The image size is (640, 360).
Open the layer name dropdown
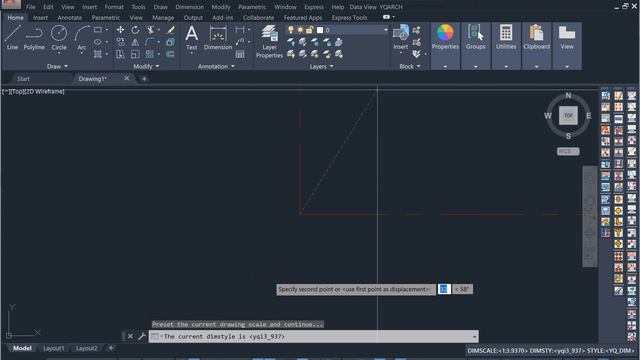tap(385, 30)
